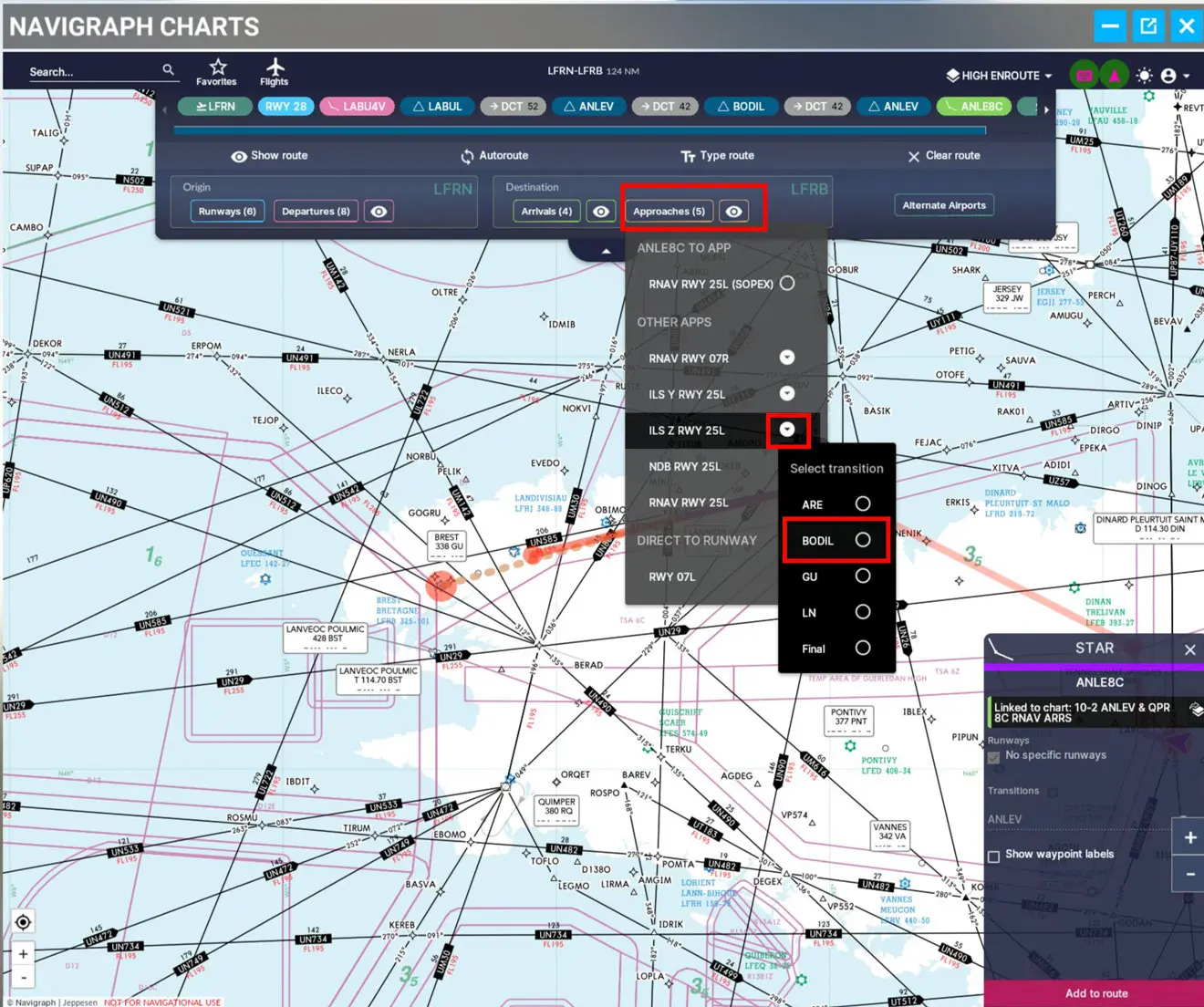Select GU transition radio button
Viewport: 1204px width, 1007px height.
tap(862, 576)
